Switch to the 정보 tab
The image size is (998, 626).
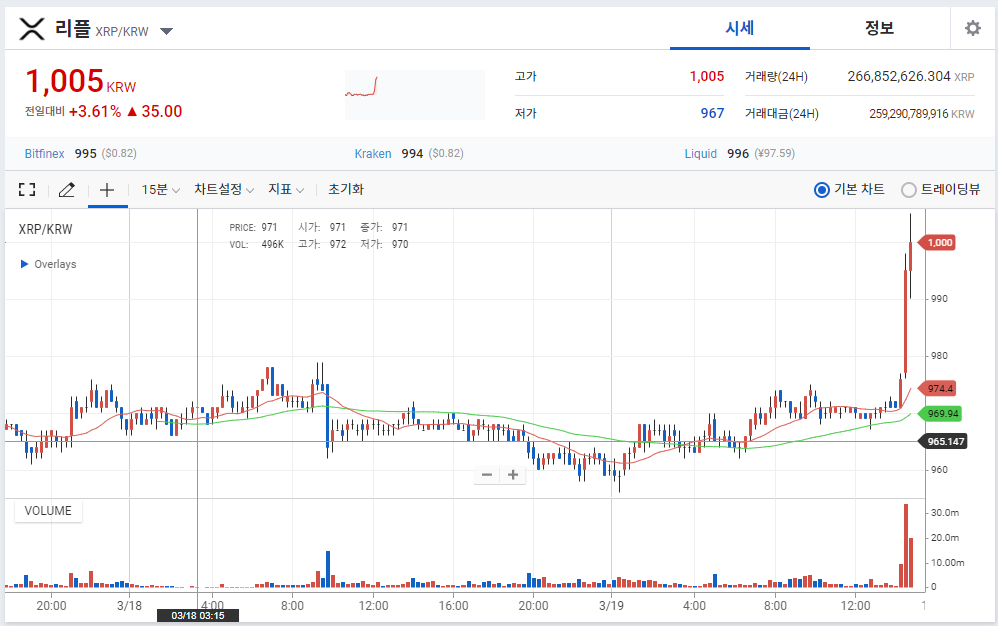[880, 28]
